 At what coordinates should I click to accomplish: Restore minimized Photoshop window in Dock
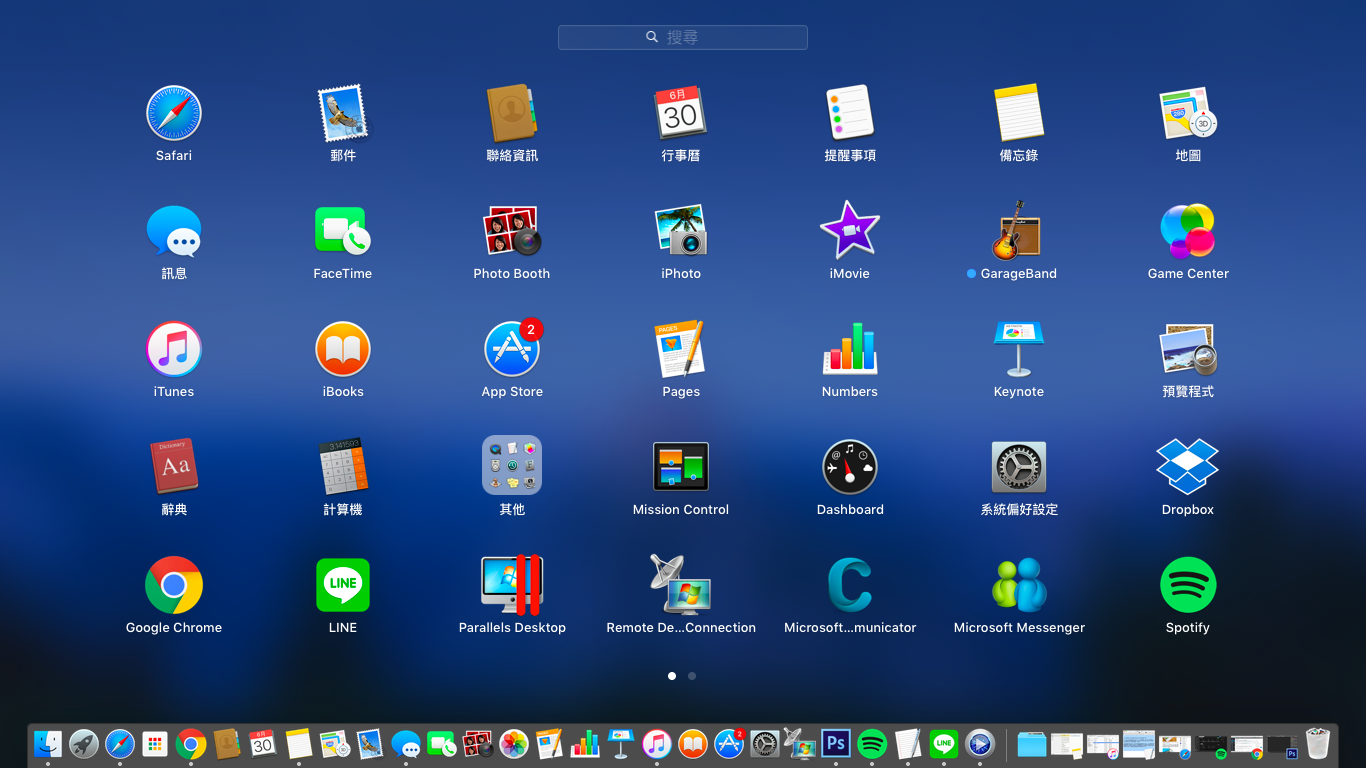tap(1283, 746)
